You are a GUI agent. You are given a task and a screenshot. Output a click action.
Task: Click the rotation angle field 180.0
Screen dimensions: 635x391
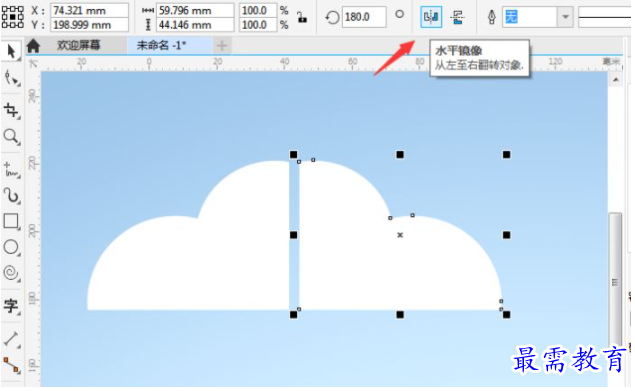(x=364, y=17)
